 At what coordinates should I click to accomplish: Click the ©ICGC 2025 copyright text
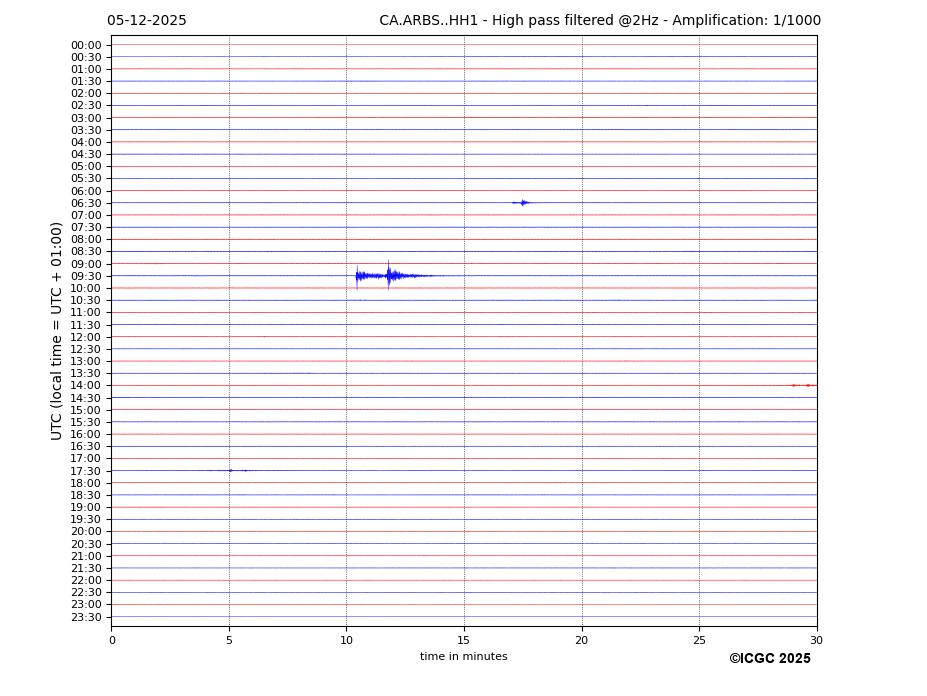pos(769,658)
